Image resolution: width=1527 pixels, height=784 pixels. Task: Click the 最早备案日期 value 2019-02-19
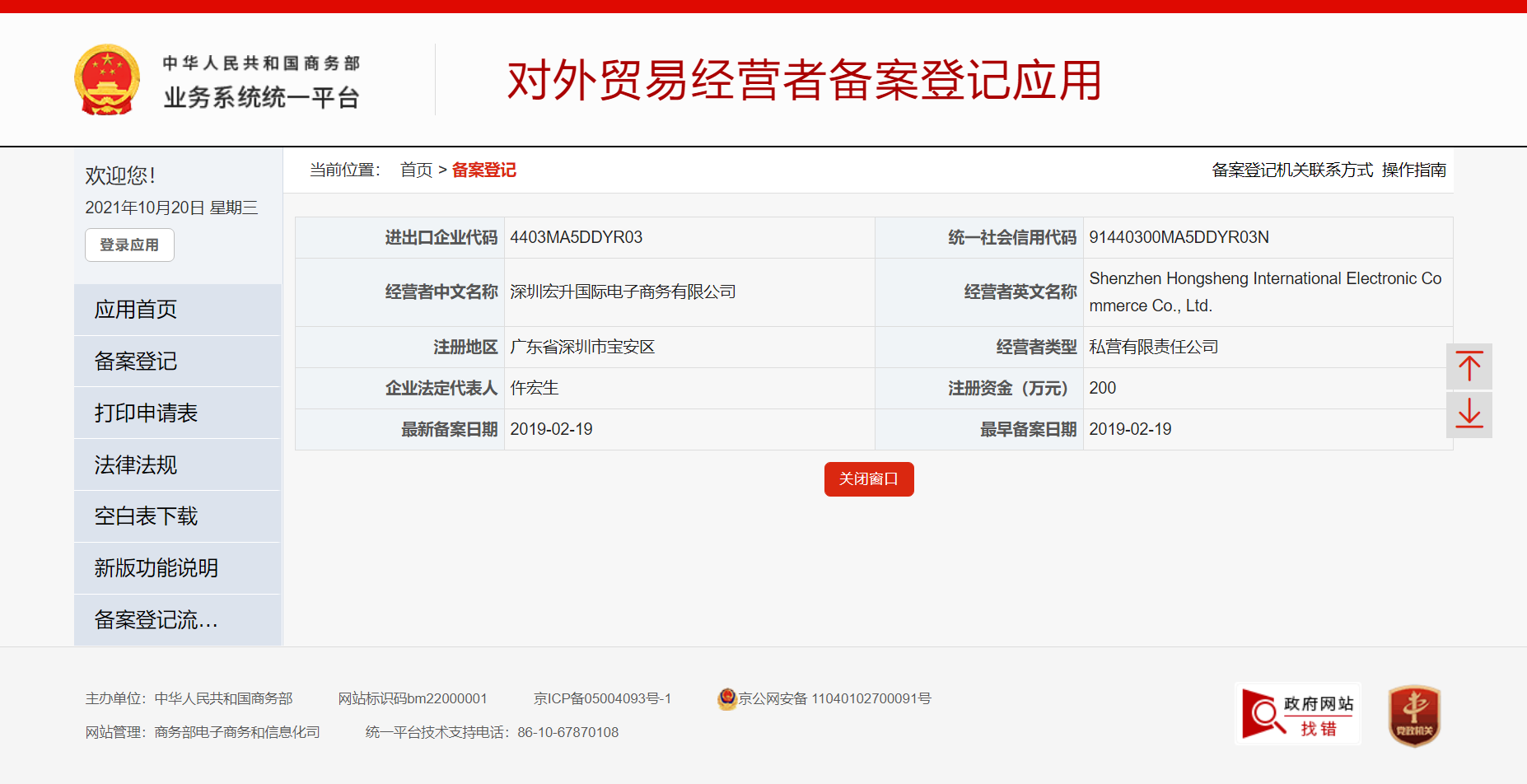pos(1130,429)
